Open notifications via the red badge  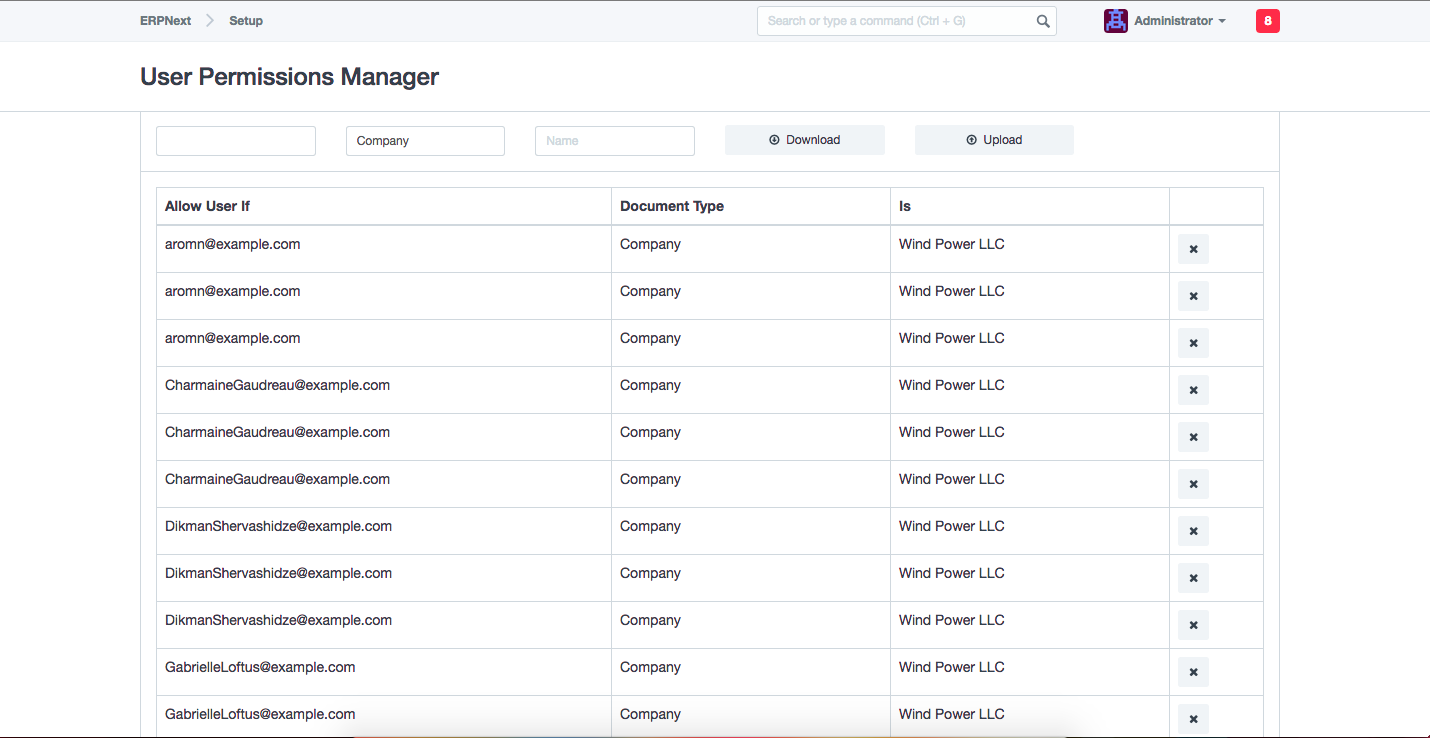[1267, 20]
